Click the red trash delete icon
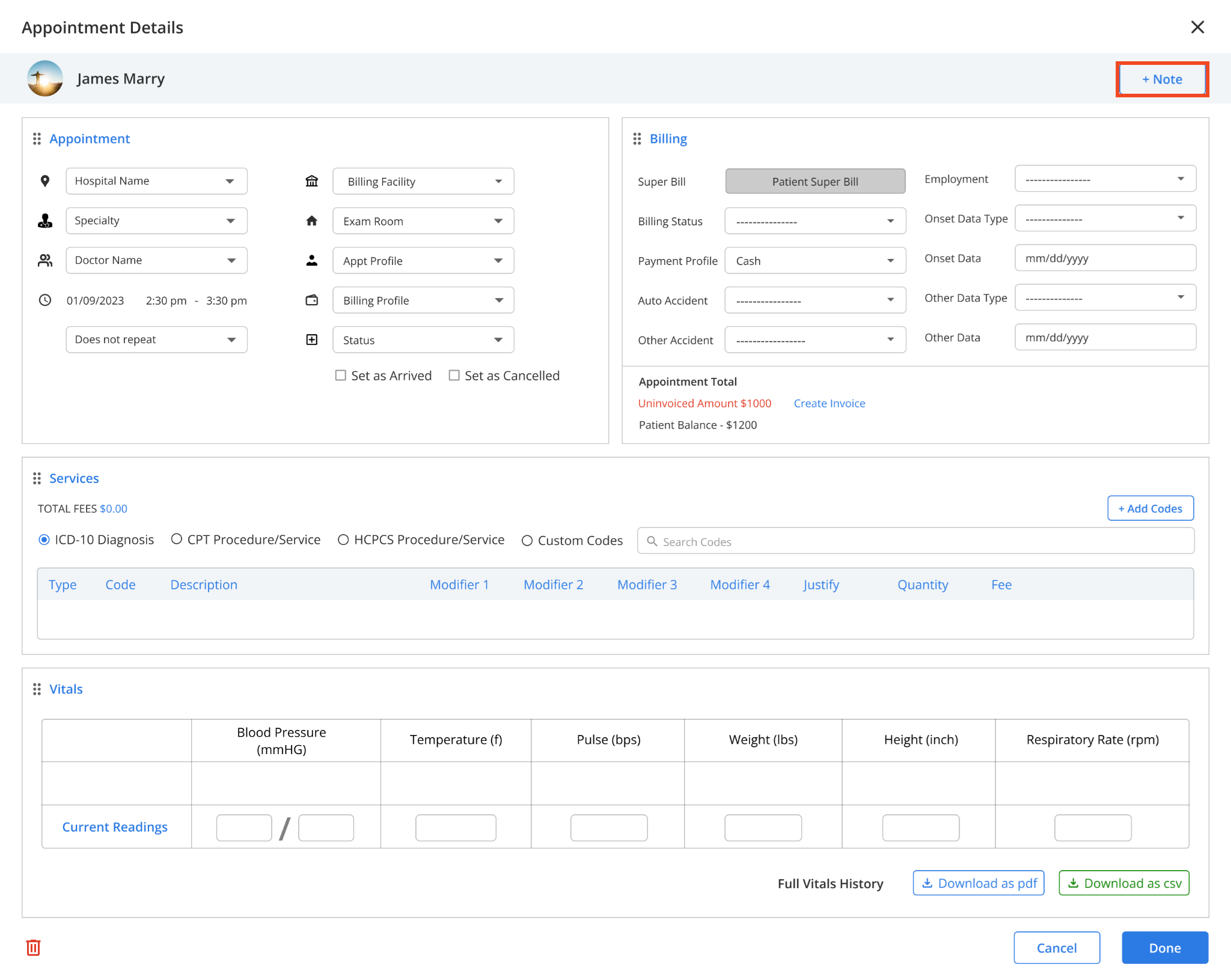The image size is (1231, 980). (34, 948)
